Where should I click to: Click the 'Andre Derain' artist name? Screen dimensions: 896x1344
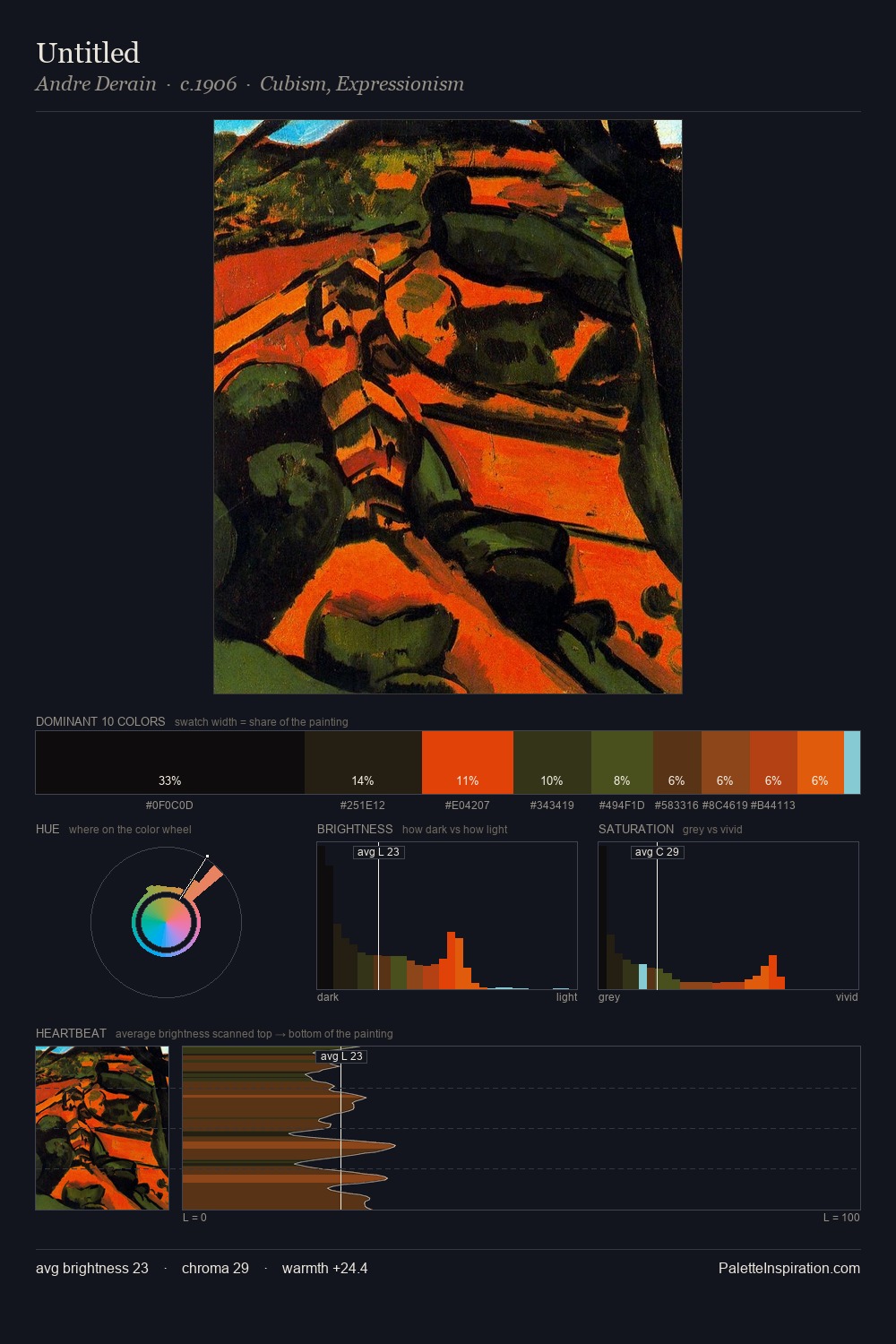96,84
